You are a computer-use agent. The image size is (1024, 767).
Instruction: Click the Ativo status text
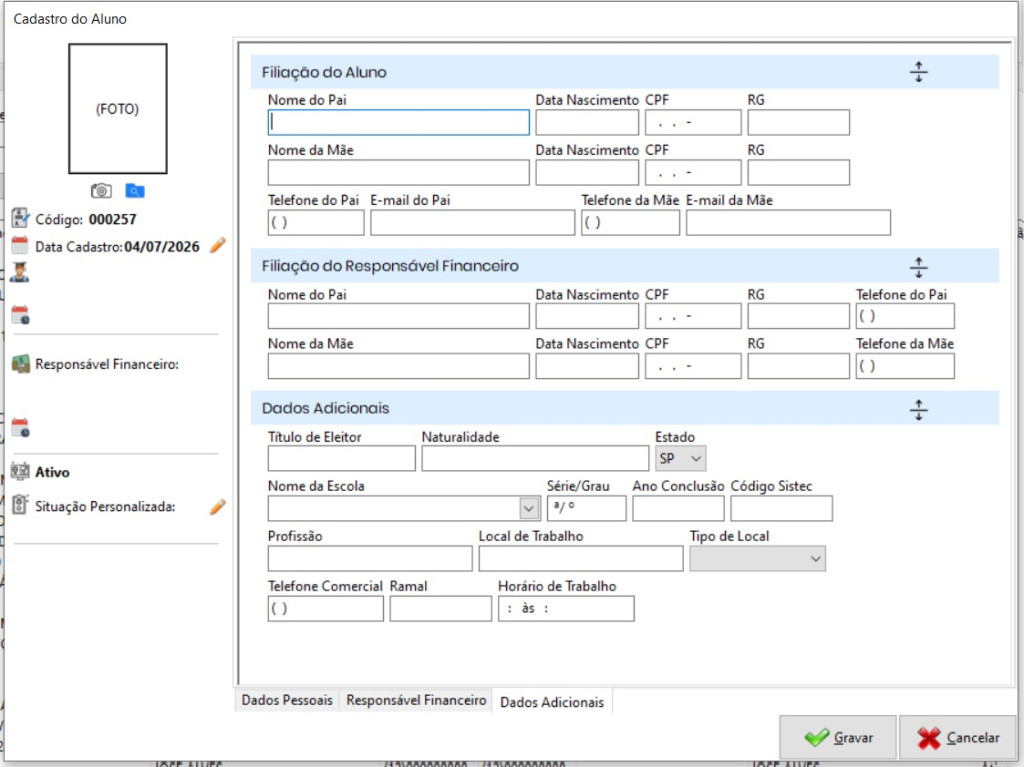pyautogui.click(x=52, y=472)
